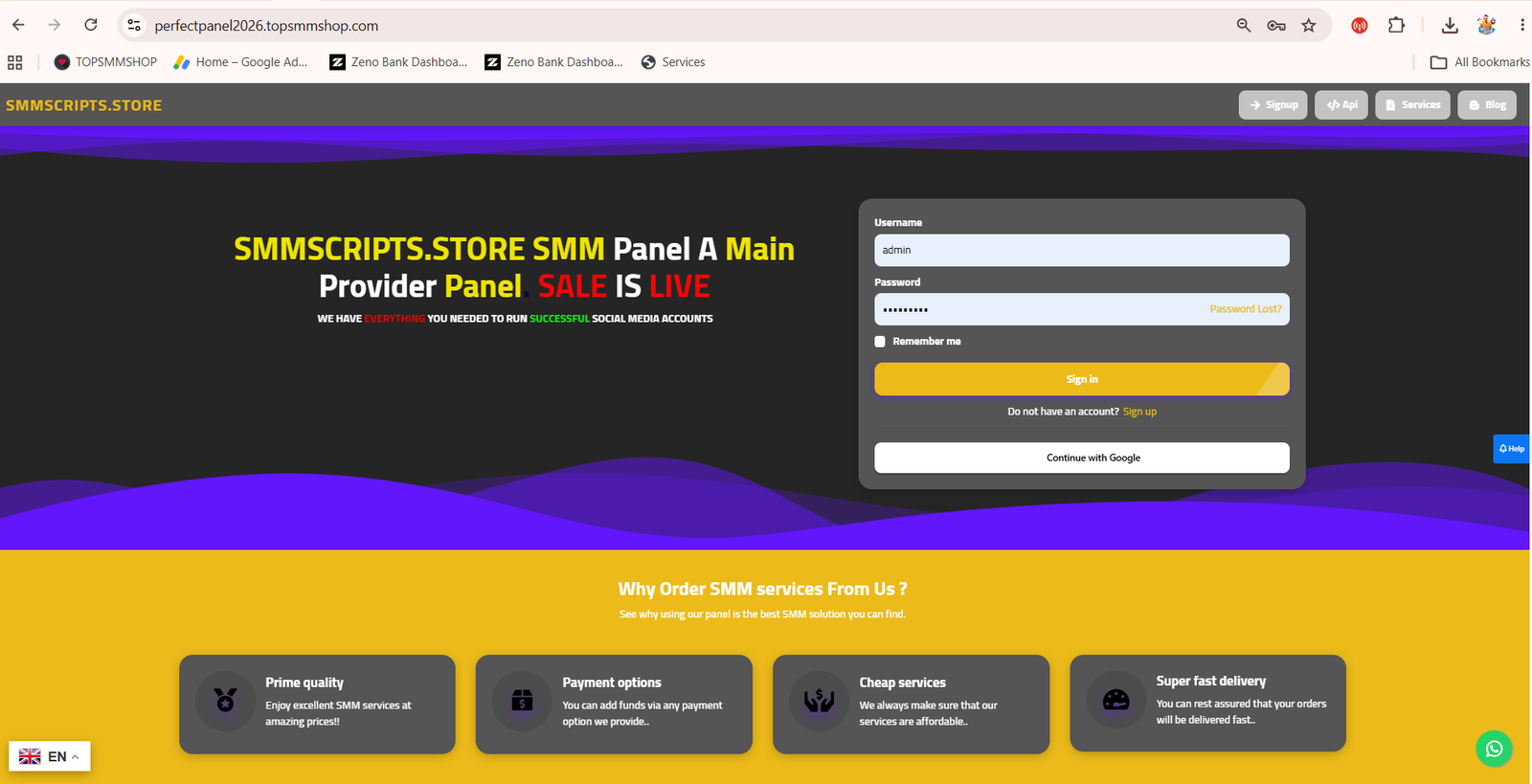Click the Super fast delivery speedometer icon
The height and width of the screenshot is (784, 1532).
[x=1116, y=700]
